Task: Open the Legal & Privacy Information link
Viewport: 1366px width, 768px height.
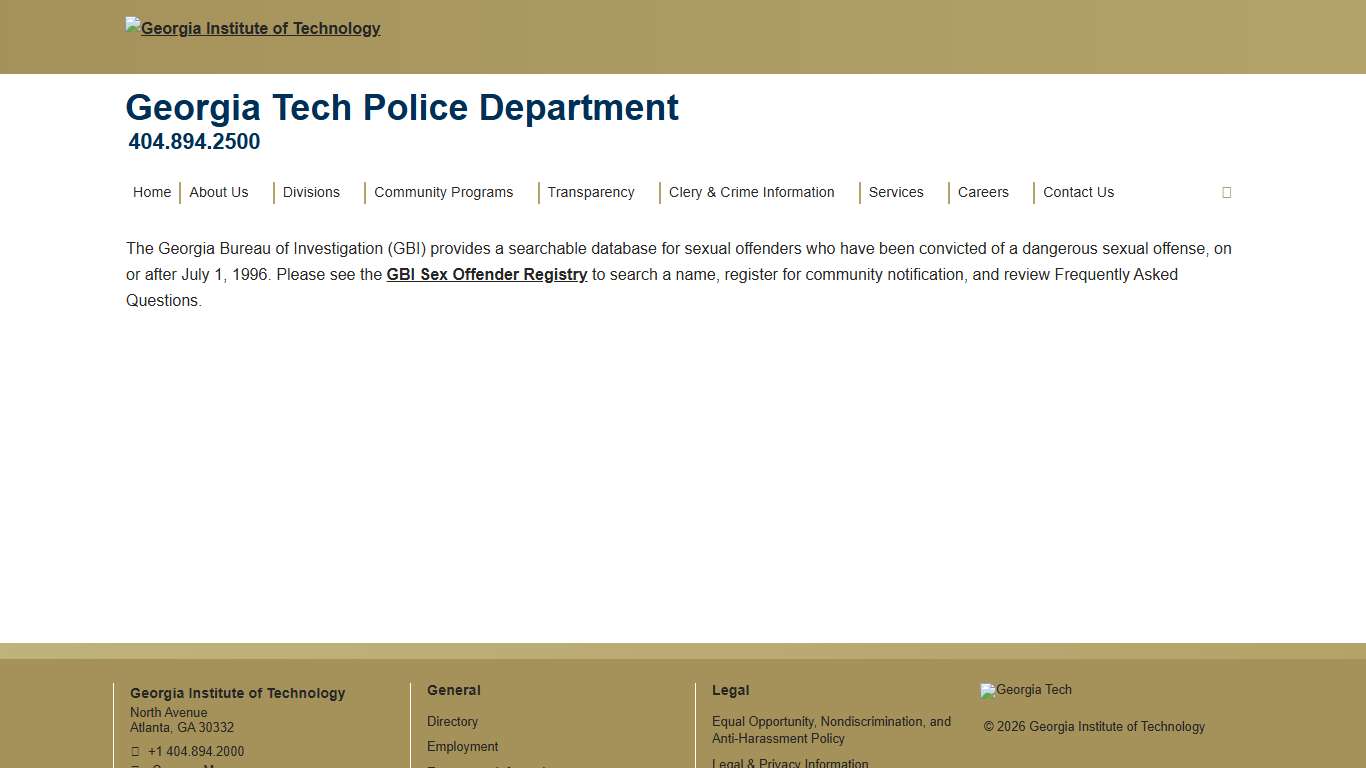Action: 790,763
